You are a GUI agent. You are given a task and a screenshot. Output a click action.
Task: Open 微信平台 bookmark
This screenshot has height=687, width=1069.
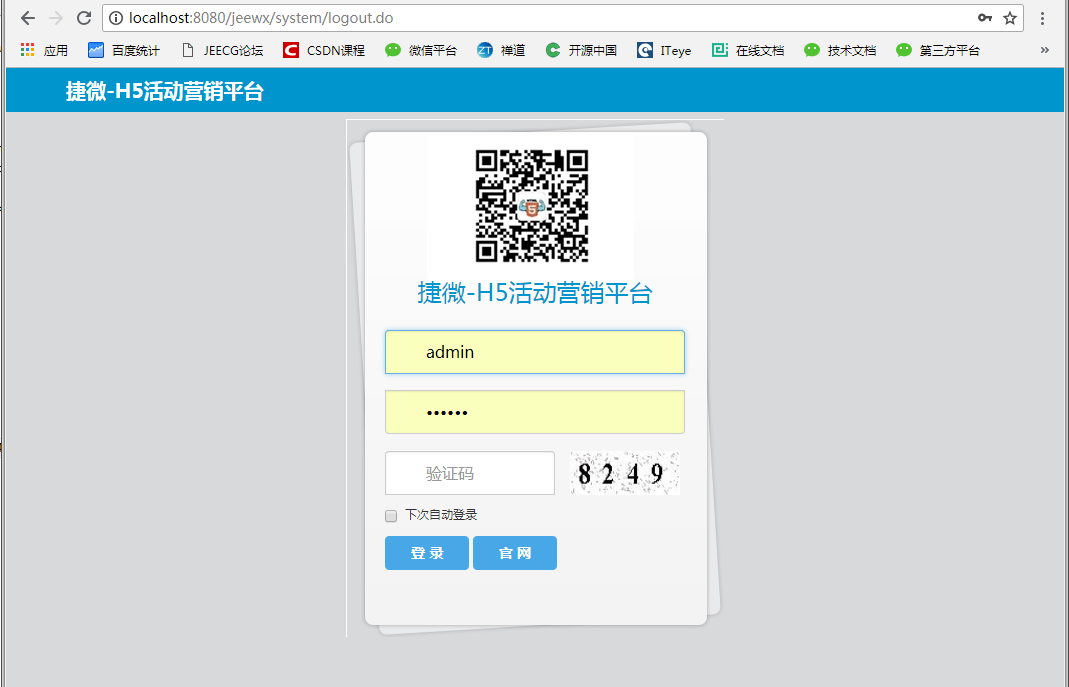point(421,50)
